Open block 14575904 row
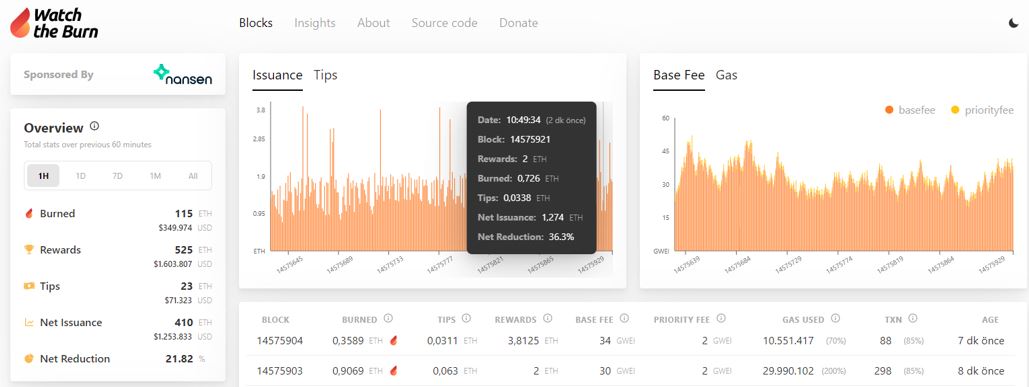The image size is (1029, 387). tap(630, 341)
